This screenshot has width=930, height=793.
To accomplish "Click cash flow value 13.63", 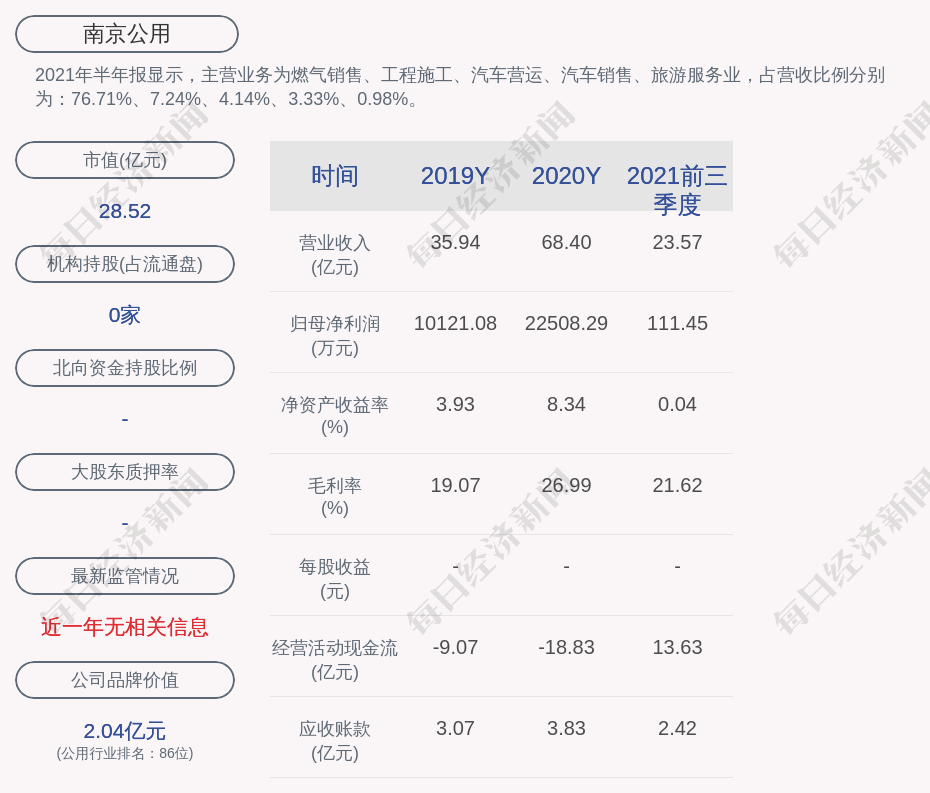I will 677,647.
